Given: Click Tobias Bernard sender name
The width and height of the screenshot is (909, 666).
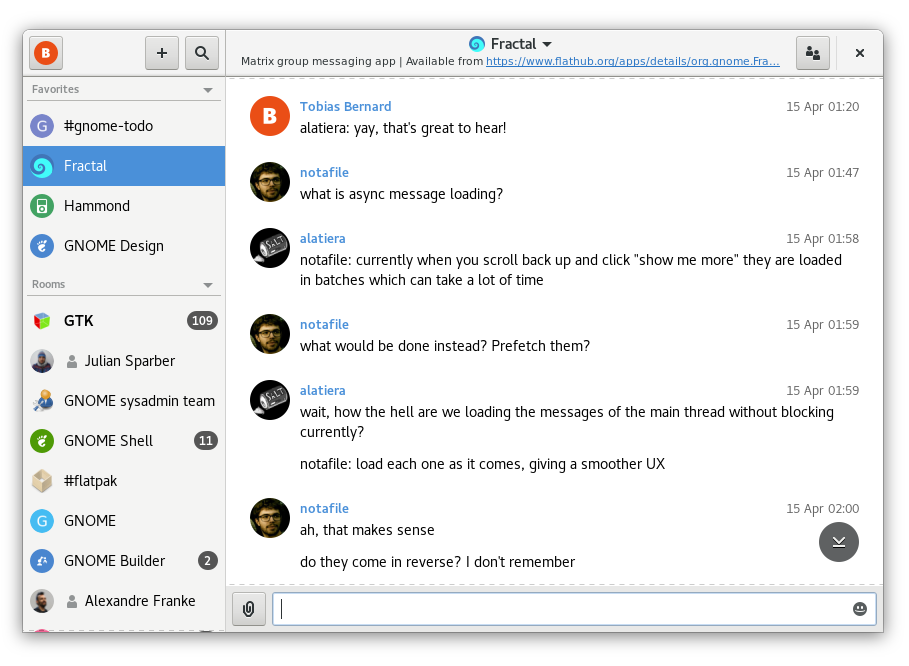Looking at the screenshot, I should point(346,107).
